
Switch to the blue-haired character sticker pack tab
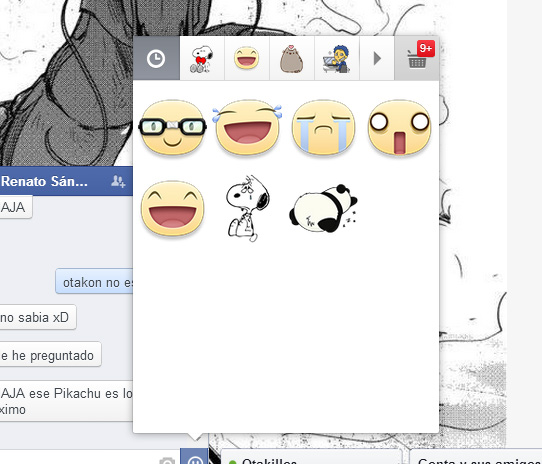(337, 58)
